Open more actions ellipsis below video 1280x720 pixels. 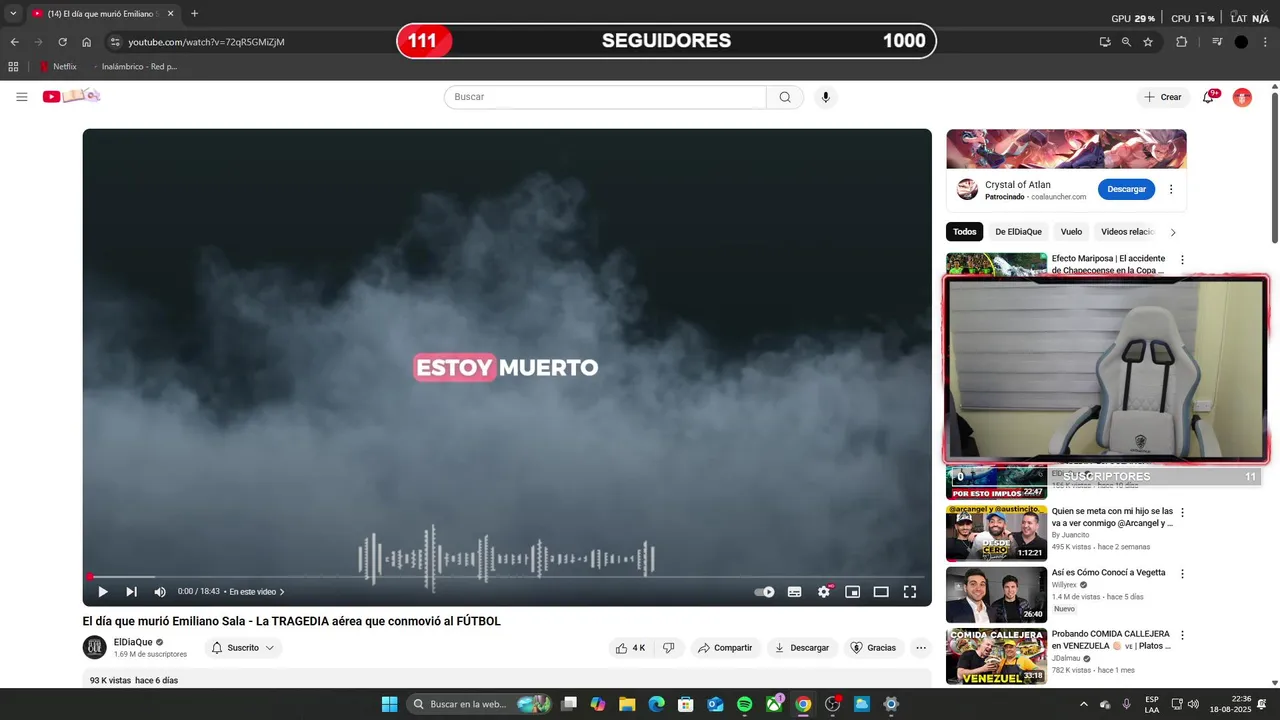point(921,648)
